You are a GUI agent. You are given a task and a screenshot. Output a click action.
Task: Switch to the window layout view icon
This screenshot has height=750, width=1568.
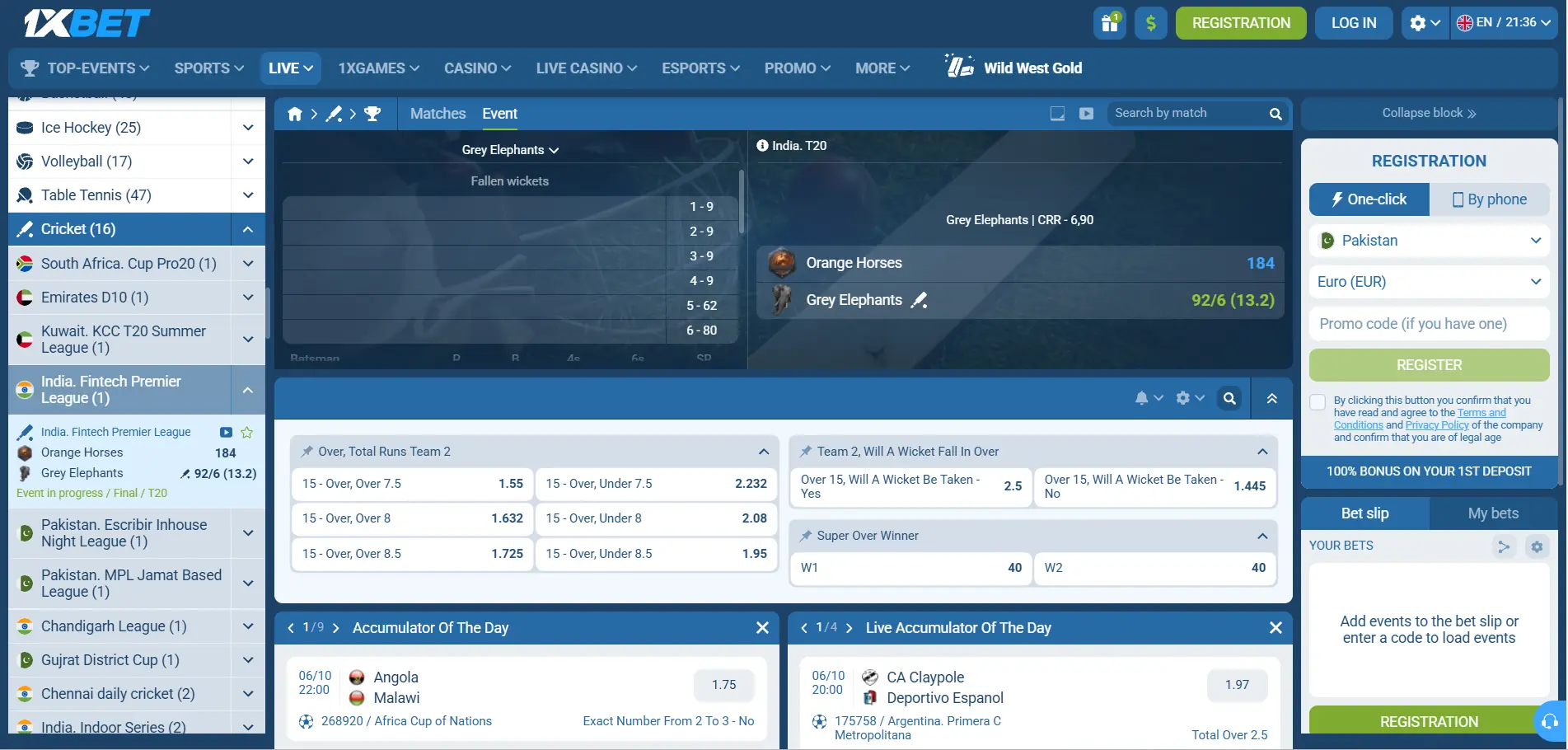coord(1057,114)
